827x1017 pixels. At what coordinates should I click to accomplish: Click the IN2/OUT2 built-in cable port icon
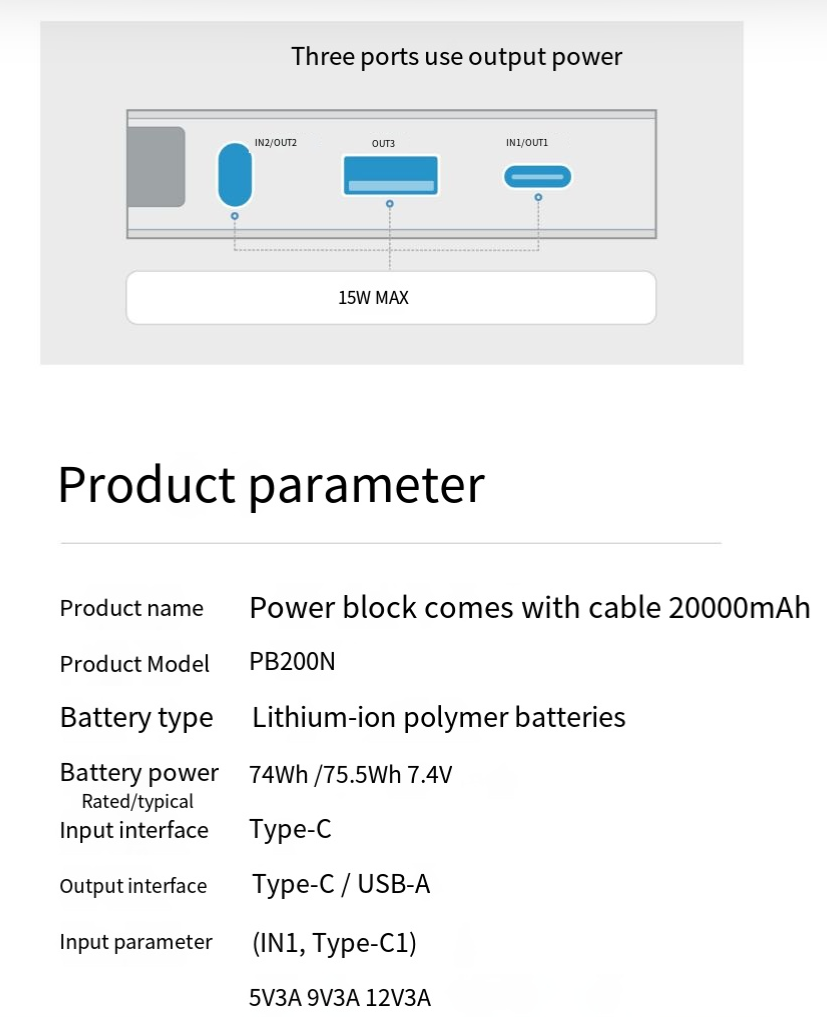click(235, 175)
